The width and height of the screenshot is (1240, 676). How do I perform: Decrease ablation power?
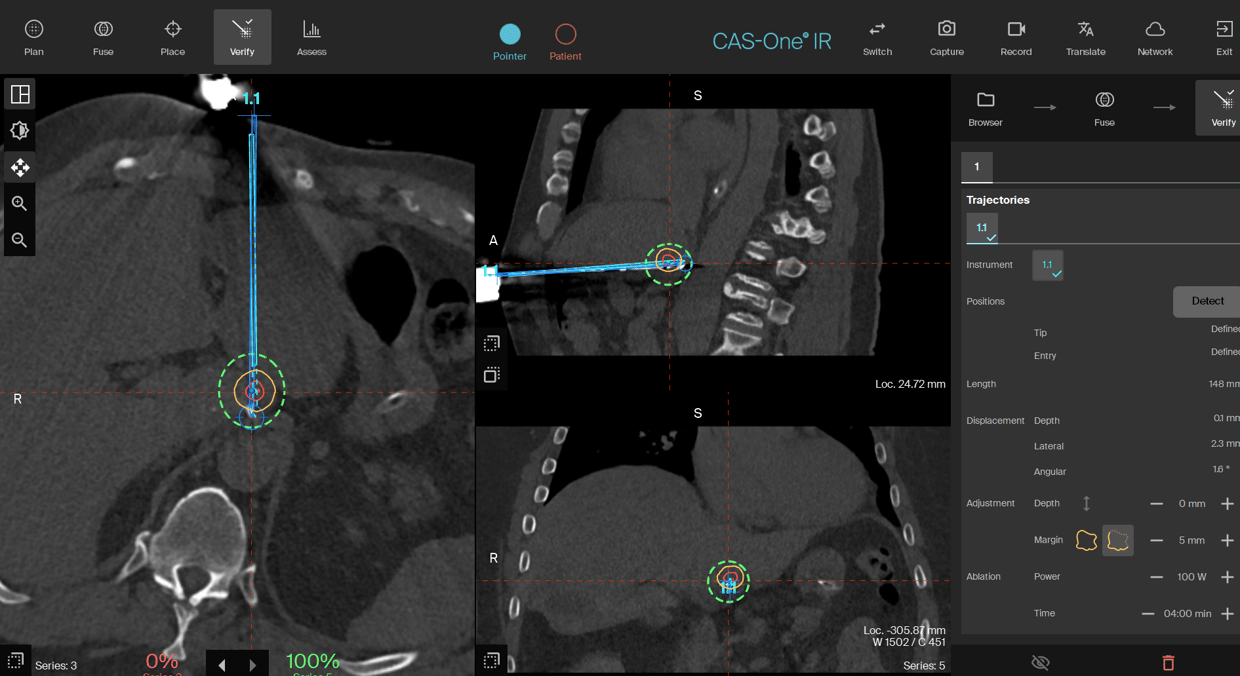1156,577
